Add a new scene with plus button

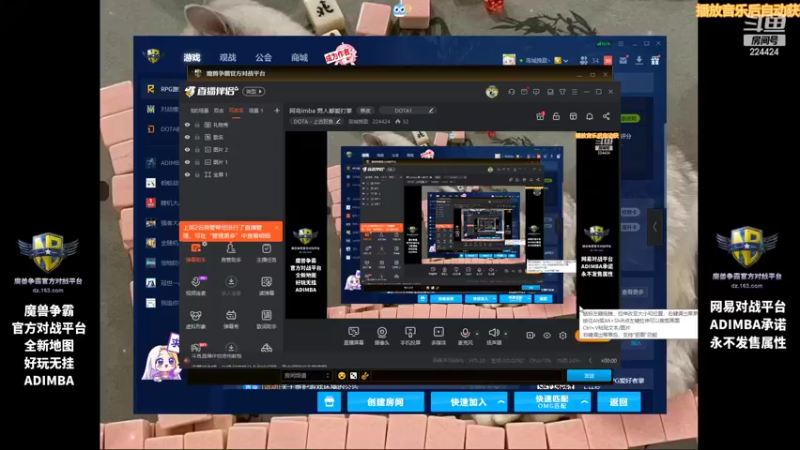277,110
